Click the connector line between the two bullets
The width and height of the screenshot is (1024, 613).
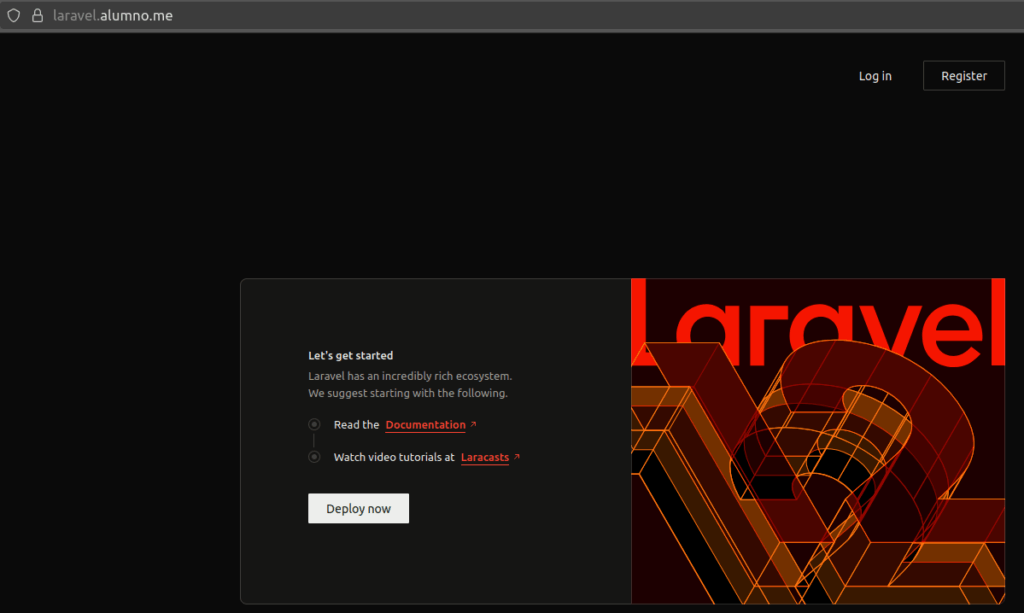(x=313, y=440)
